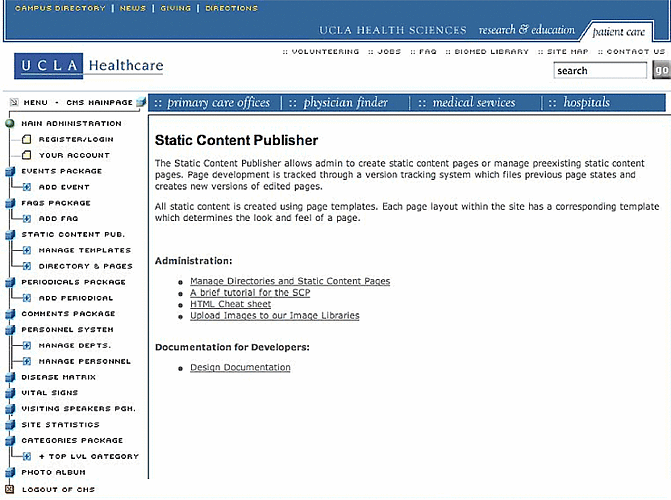Click the cube icon after CMS Mainpage
The image size is (671, 500).
click(x=141, y=102)
